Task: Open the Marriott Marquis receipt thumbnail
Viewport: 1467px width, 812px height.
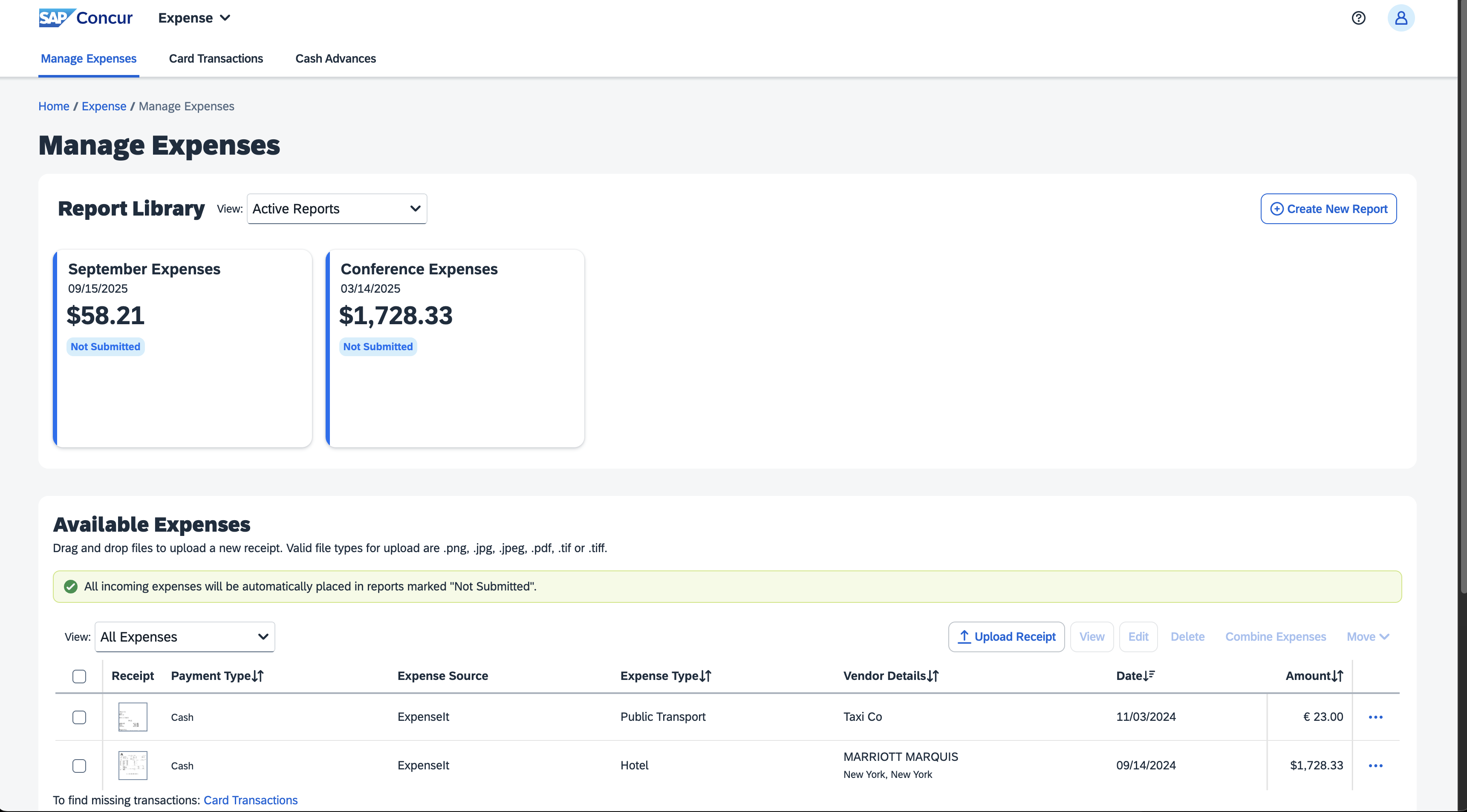Action: (x=133, y=766)
